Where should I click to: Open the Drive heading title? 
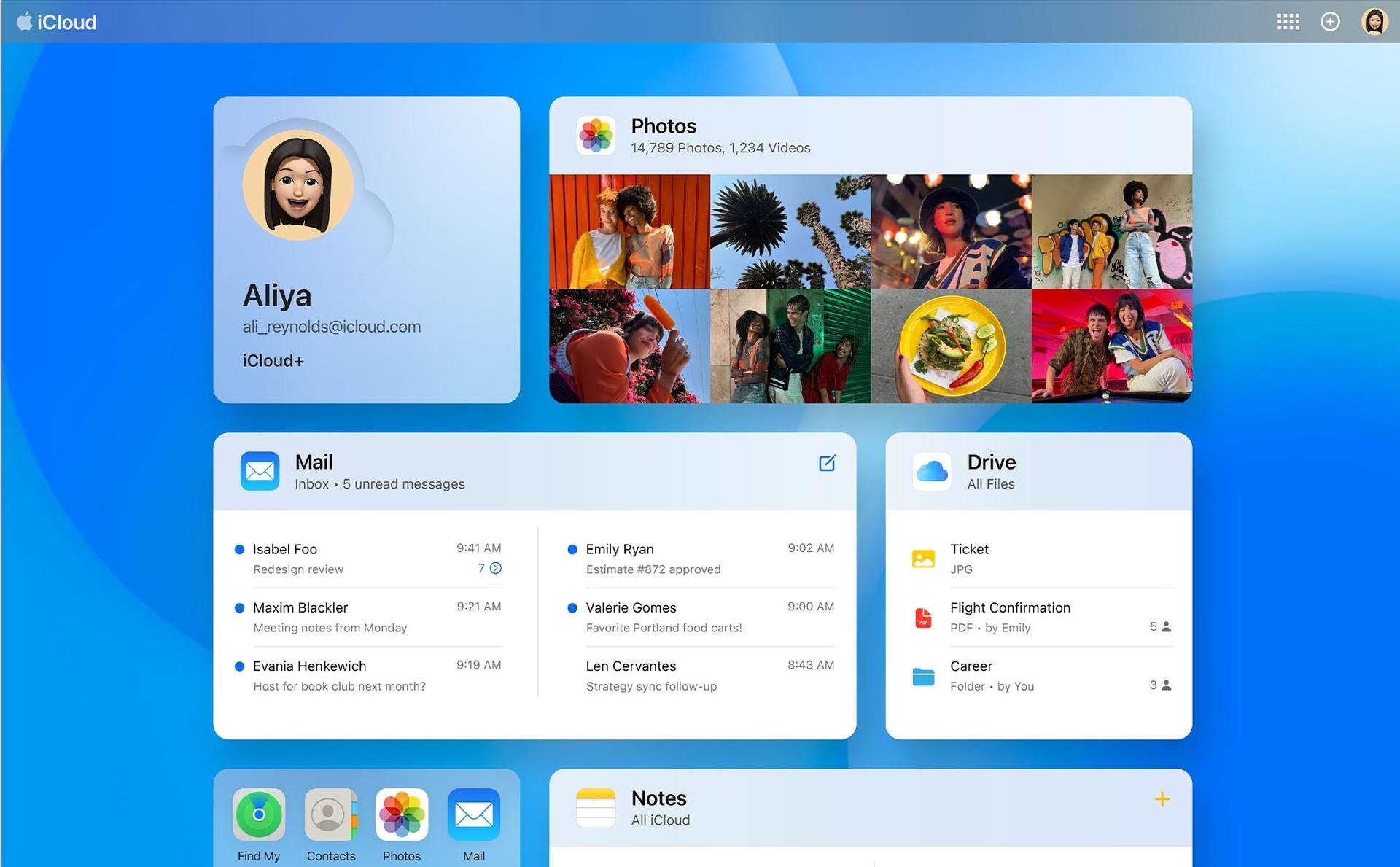point(991,462)
